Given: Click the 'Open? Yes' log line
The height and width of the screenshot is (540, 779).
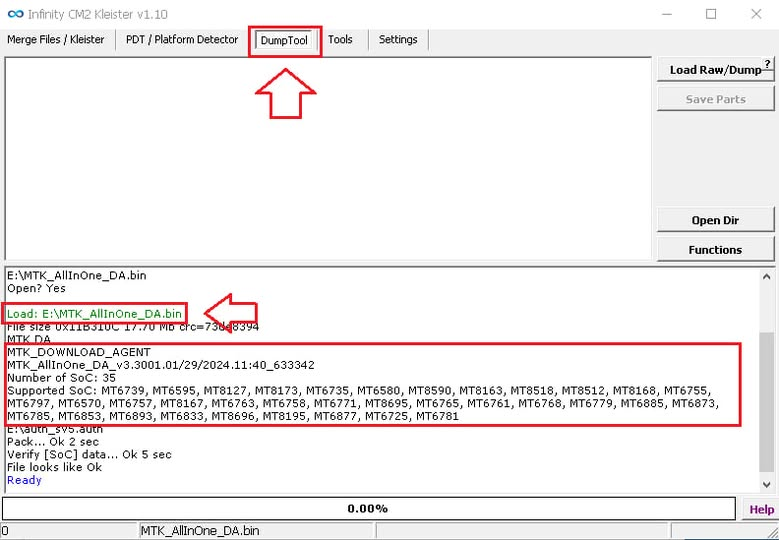Looking at the screenshot, I should coord(36,288).
